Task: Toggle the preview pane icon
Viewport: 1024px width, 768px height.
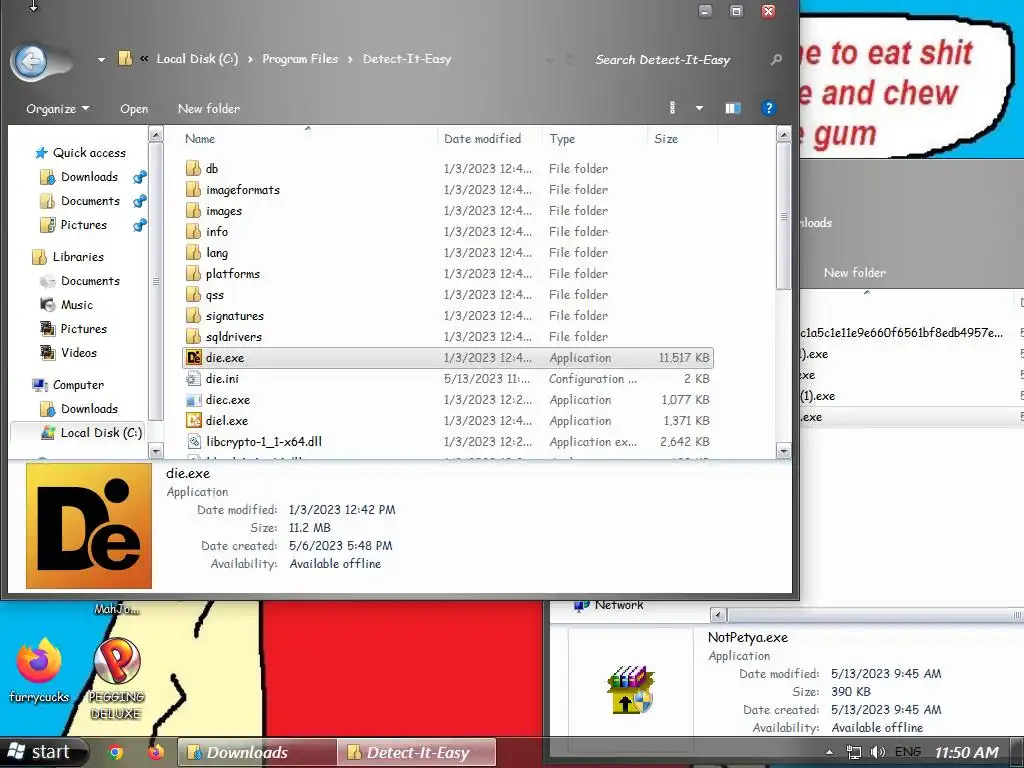Action: coord(733,108)
